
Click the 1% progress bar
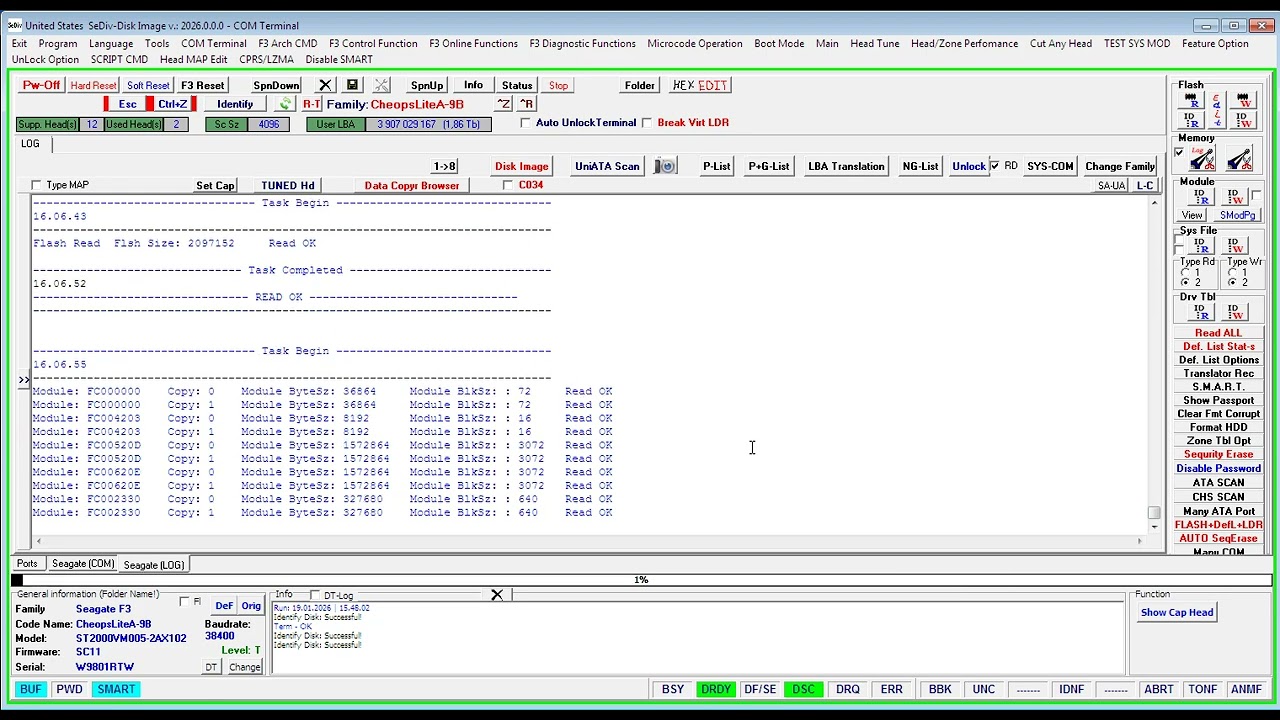click(x=640, y=579)
